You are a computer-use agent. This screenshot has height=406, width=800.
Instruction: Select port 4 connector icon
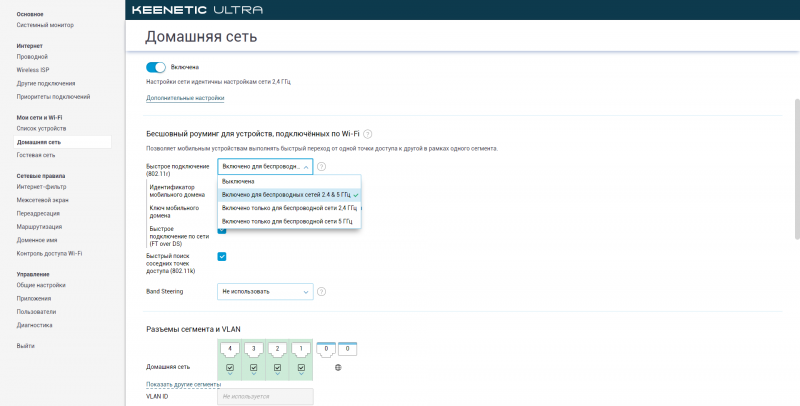pos(230,350)
